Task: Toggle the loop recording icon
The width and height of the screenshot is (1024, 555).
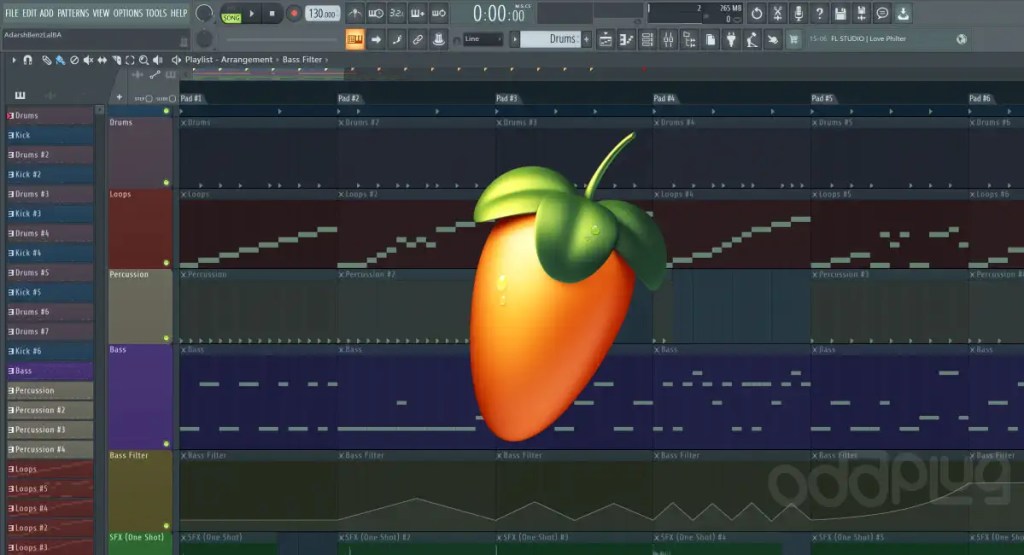Action: 439,13
